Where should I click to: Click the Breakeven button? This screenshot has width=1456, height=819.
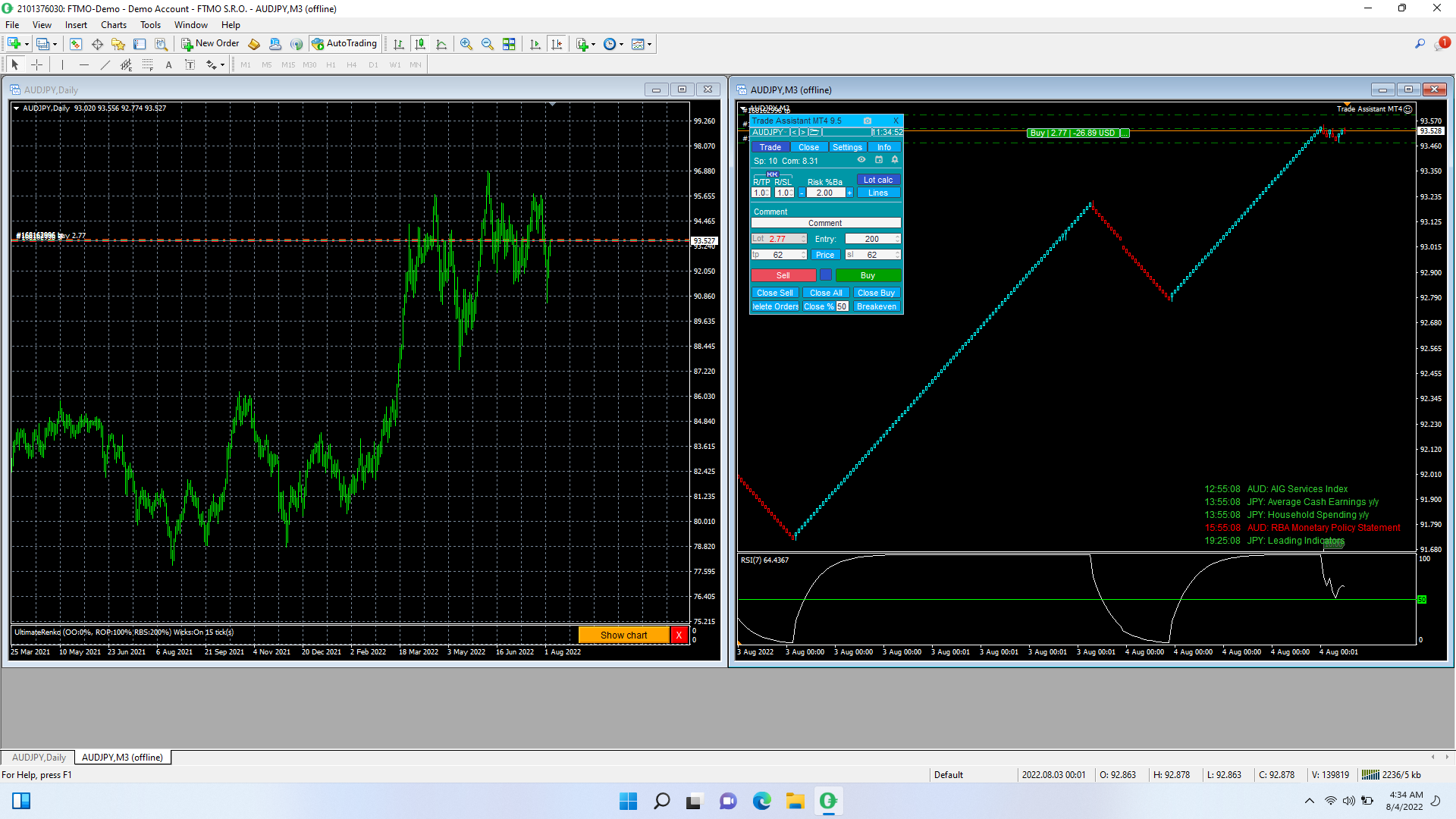876,307
